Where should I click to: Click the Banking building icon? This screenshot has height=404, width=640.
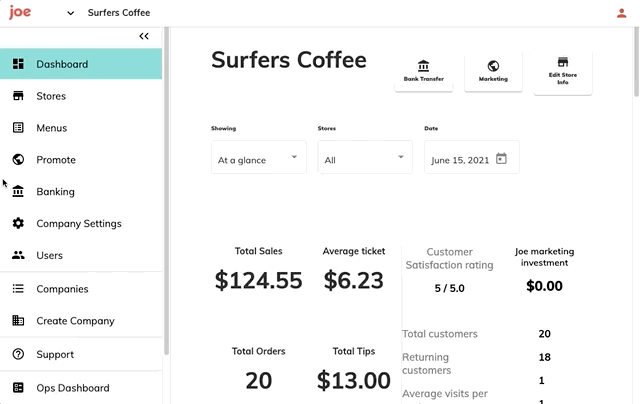click(18, 191)
